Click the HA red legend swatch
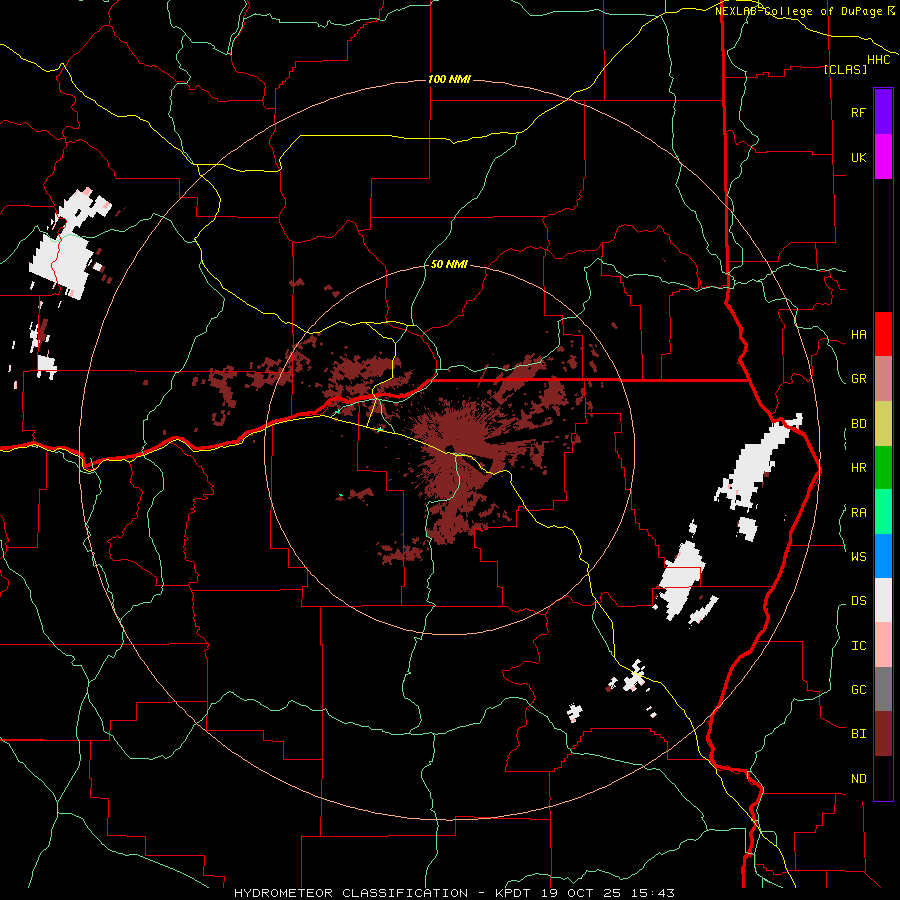 coord(883,334)
